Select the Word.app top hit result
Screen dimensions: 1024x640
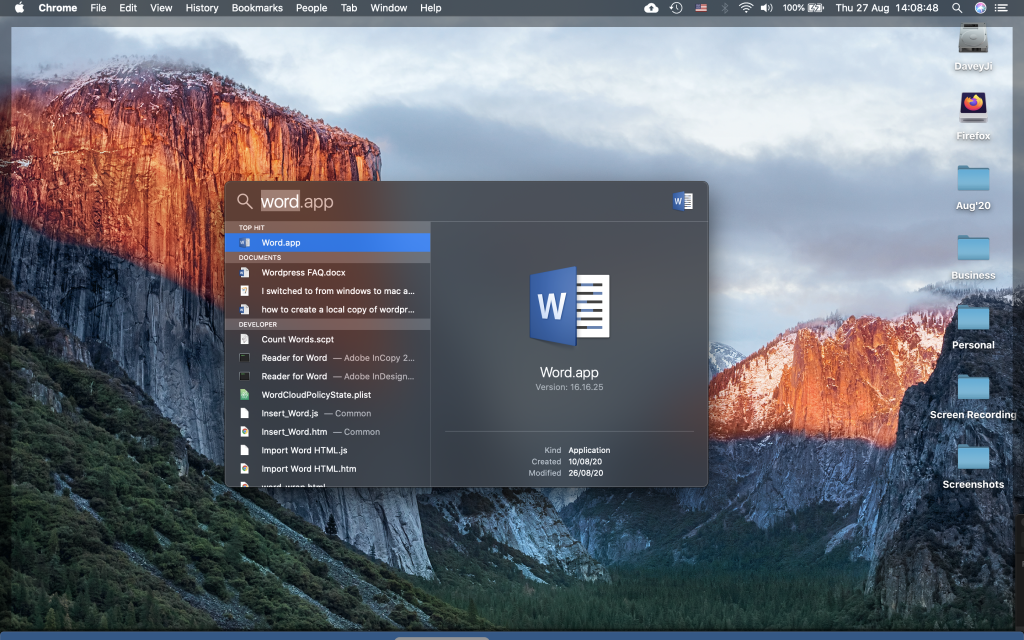point(328,242)
